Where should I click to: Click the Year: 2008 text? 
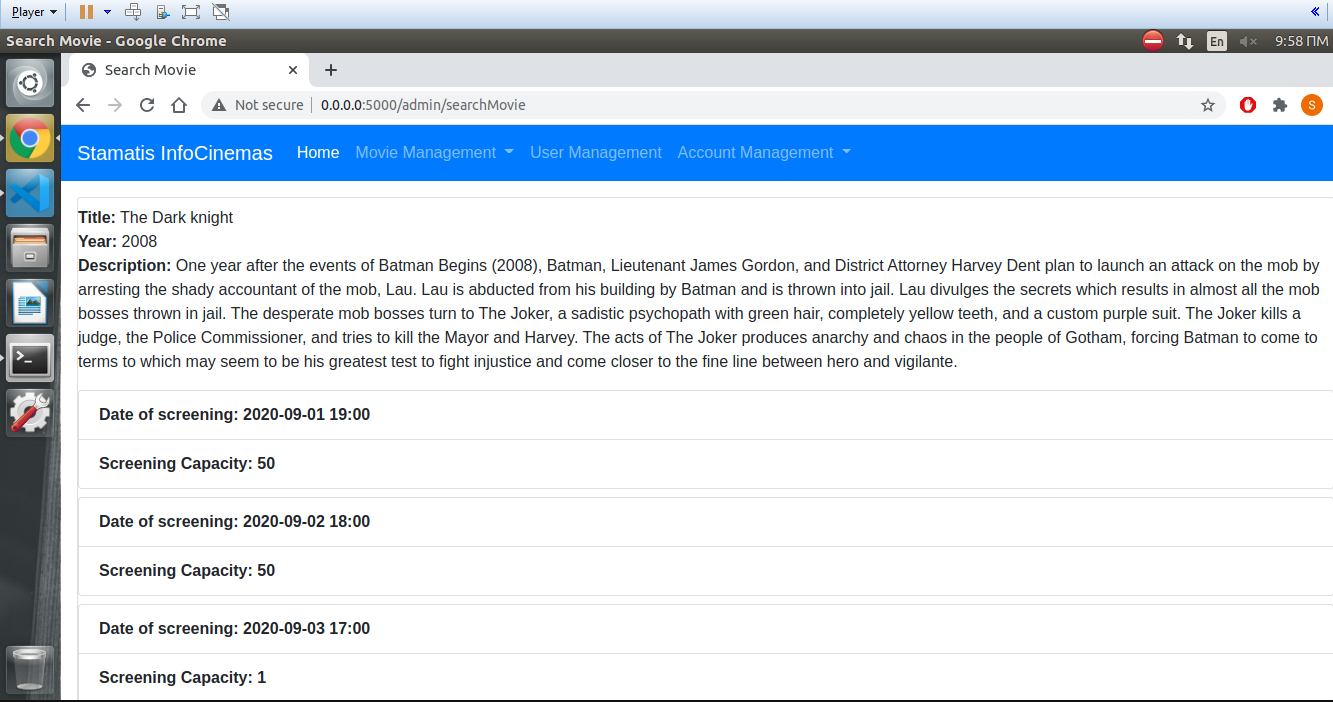(118, 241)
